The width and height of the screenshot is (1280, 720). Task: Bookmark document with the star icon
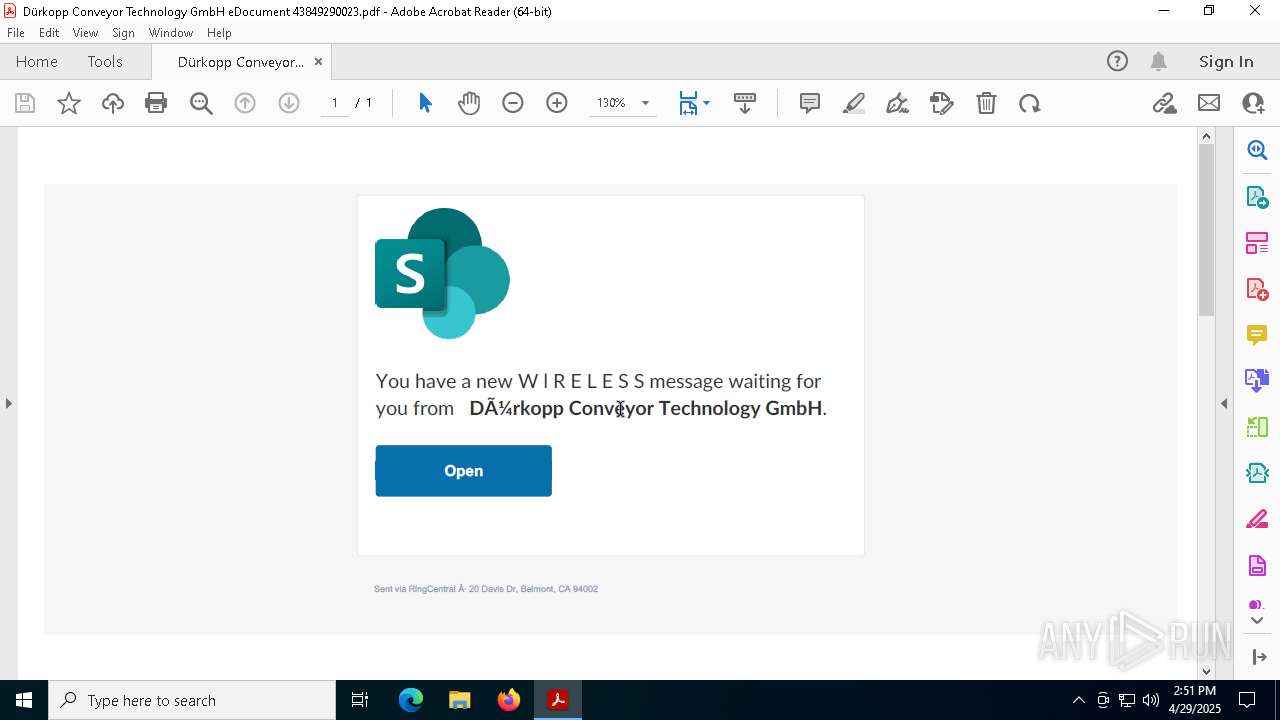[69, 103]
